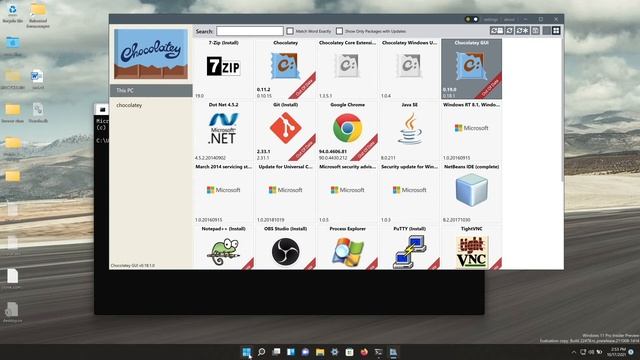This screenshot has width=640, height=360.
Task: Enable Show Only Packages with Updates
Action: (339, 31)
